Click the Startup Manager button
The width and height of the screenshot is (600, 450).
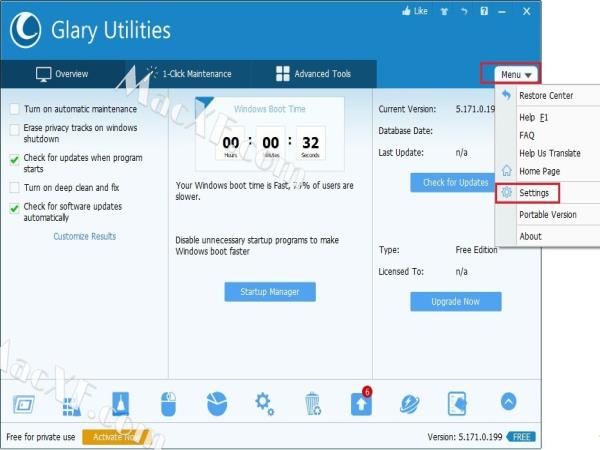270,292
